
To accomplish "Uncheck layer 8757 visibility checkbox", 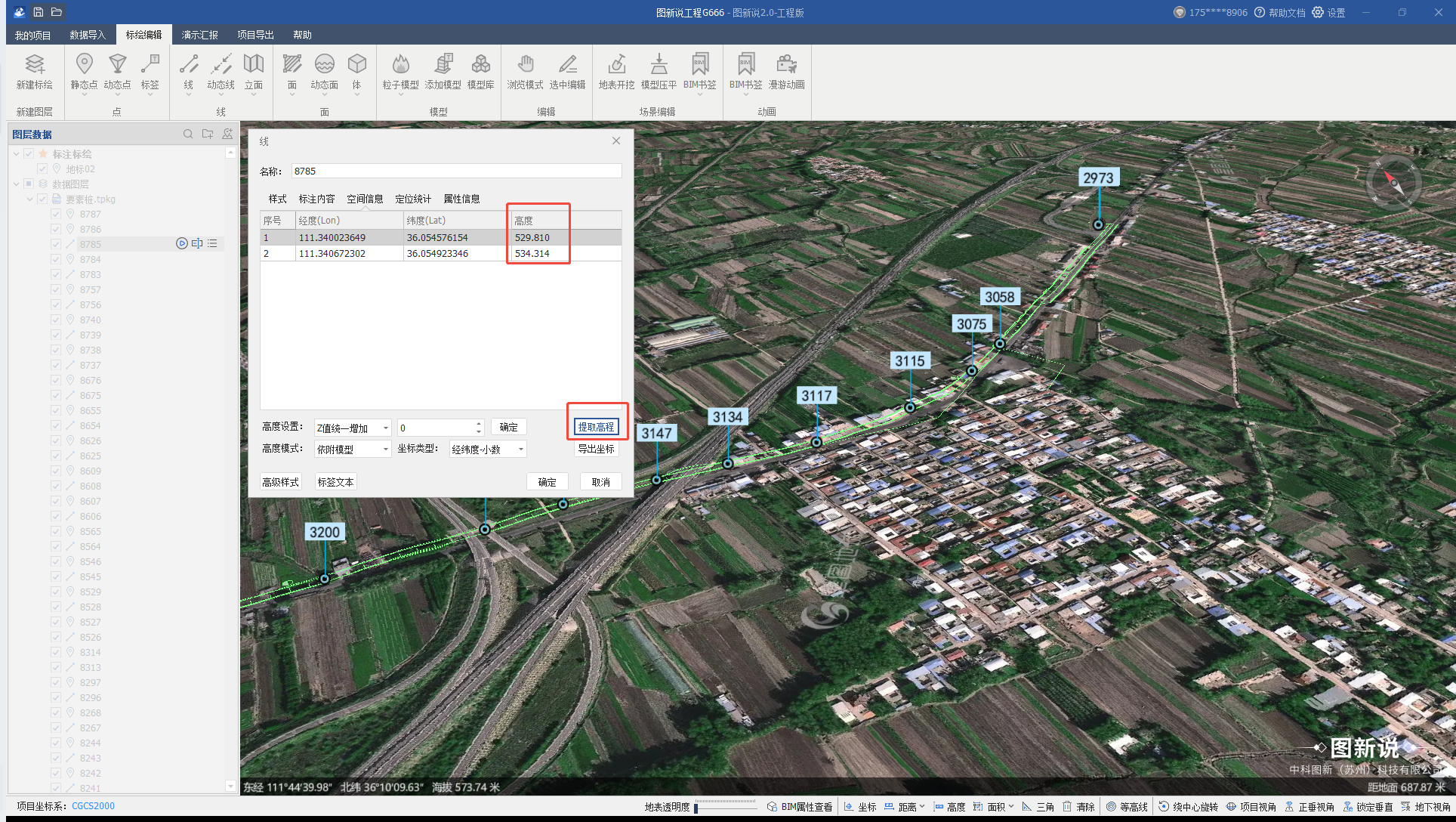I will coord(56,289).
